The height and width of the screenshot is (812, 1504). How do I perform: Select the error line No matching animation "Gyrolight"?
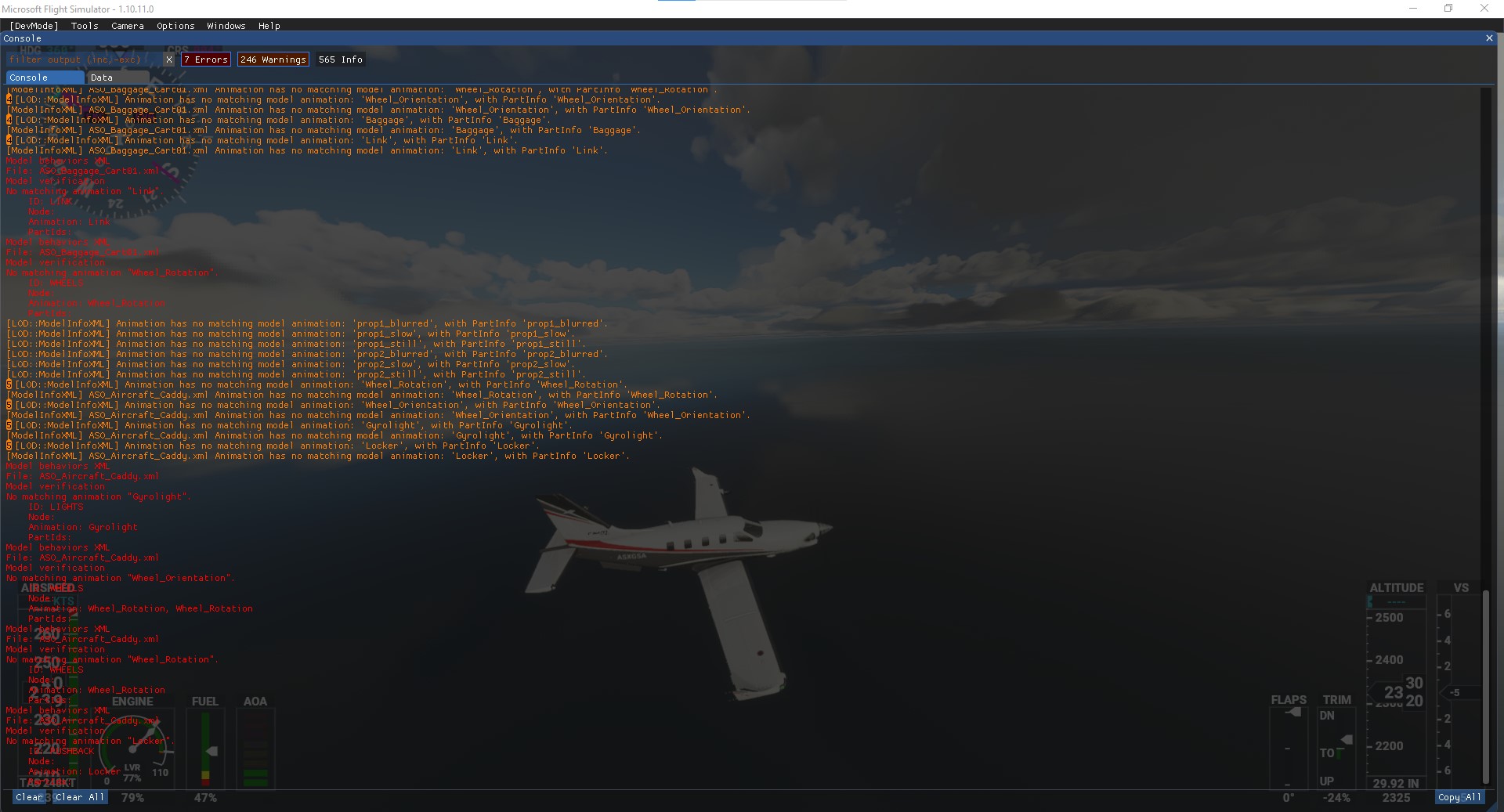[x=99, y=496]
